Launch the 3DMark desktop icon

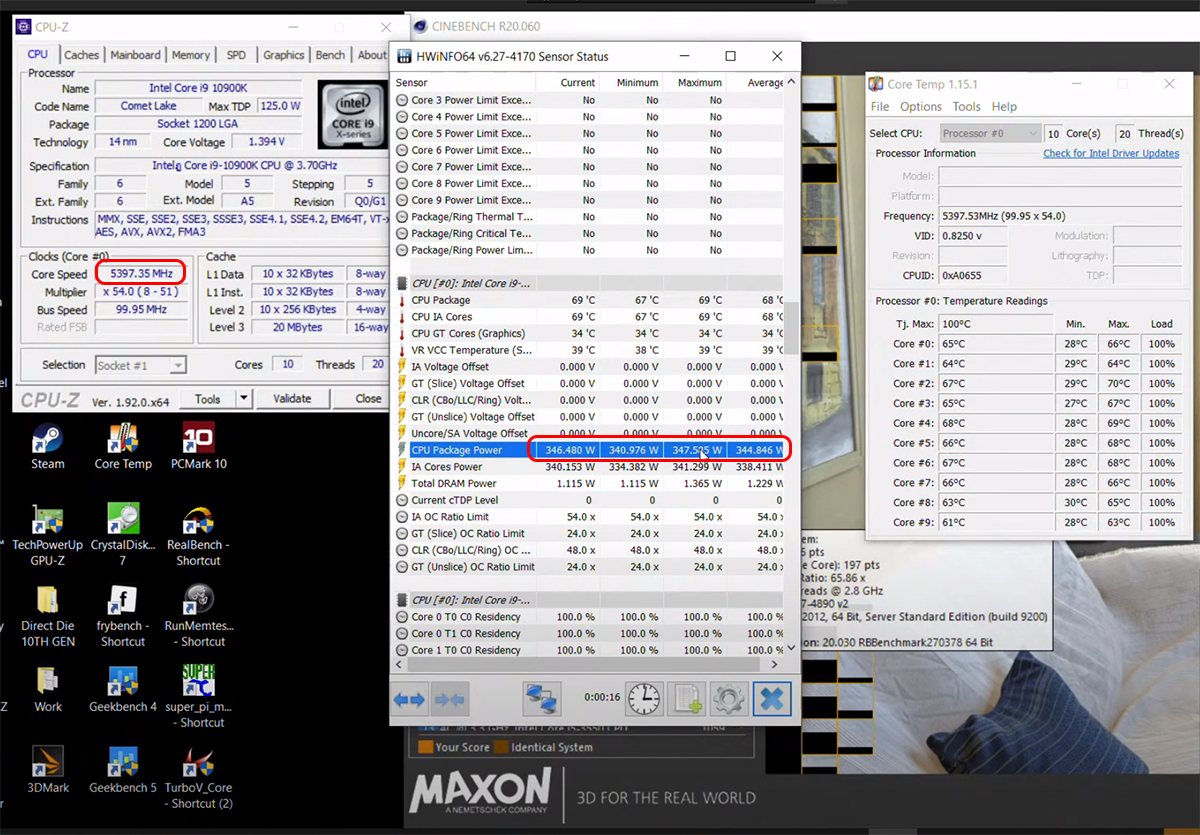pyautogui.click(x=49, y=770)
